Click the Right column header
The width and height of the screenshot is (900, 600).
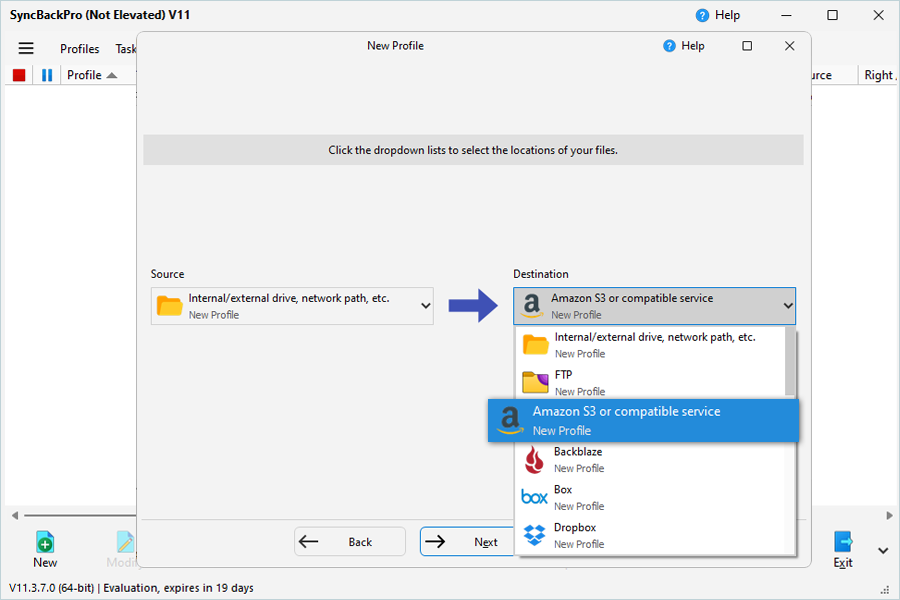pyautogui.click(x=878, y=75)
